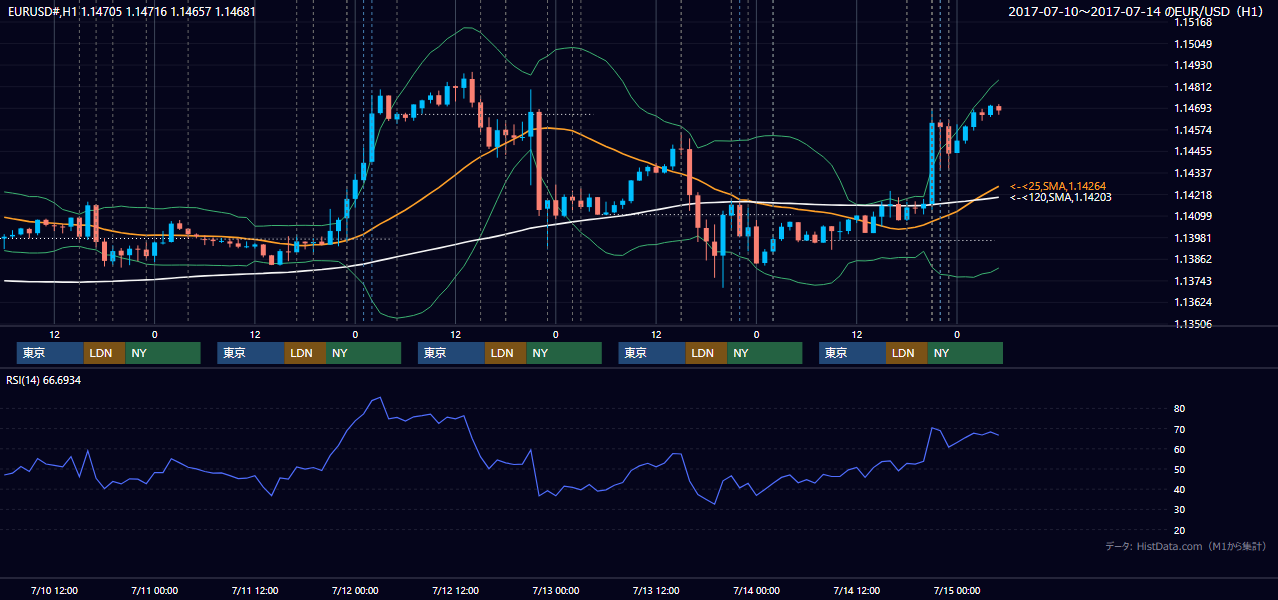This screenshot has height=600, width=1278.
Task: Click the 7/10 12:00 time label
Action: click(x=54, y=590)
